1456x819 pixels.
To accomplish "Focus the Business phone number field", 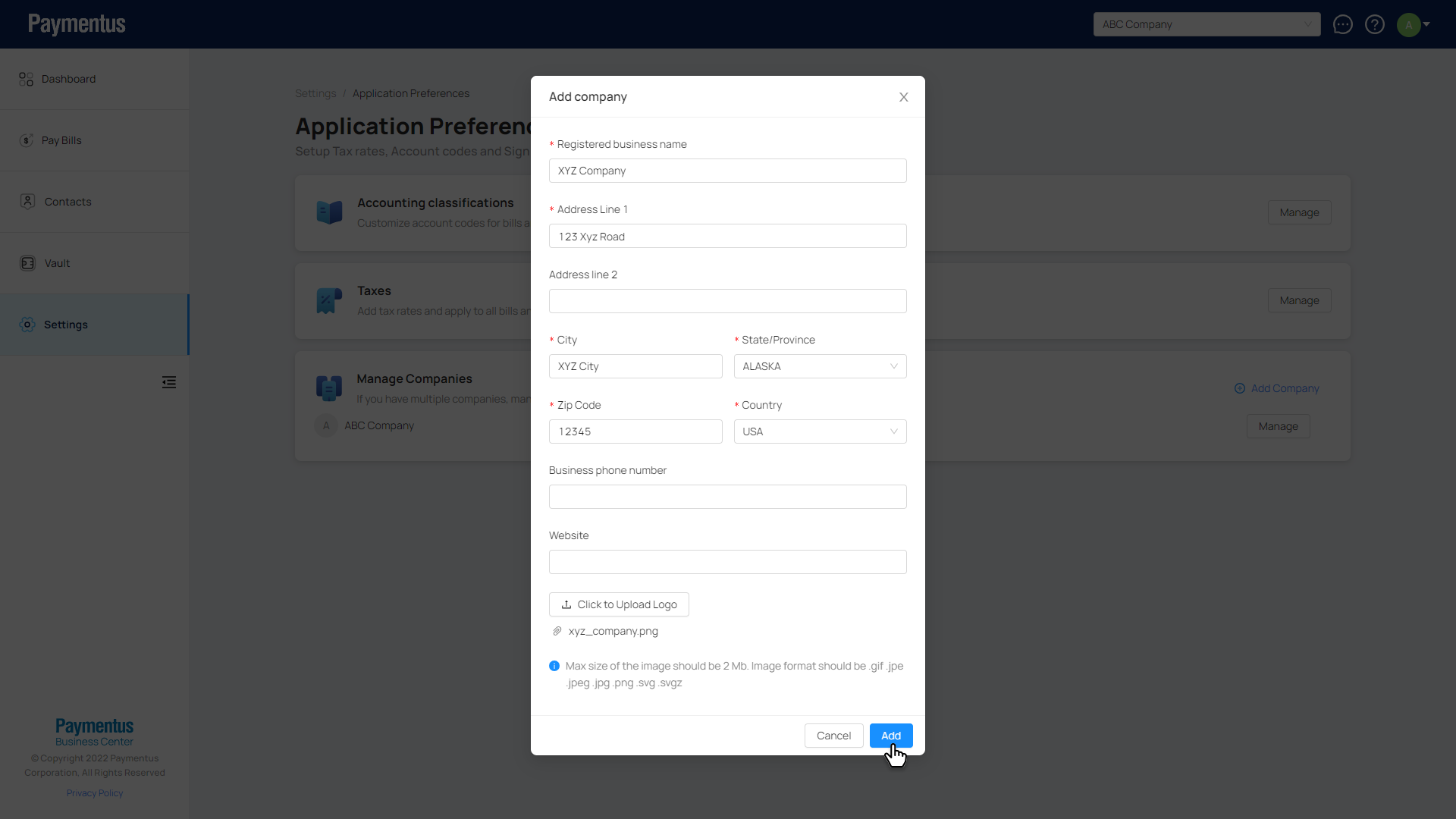I will point(727,497).
